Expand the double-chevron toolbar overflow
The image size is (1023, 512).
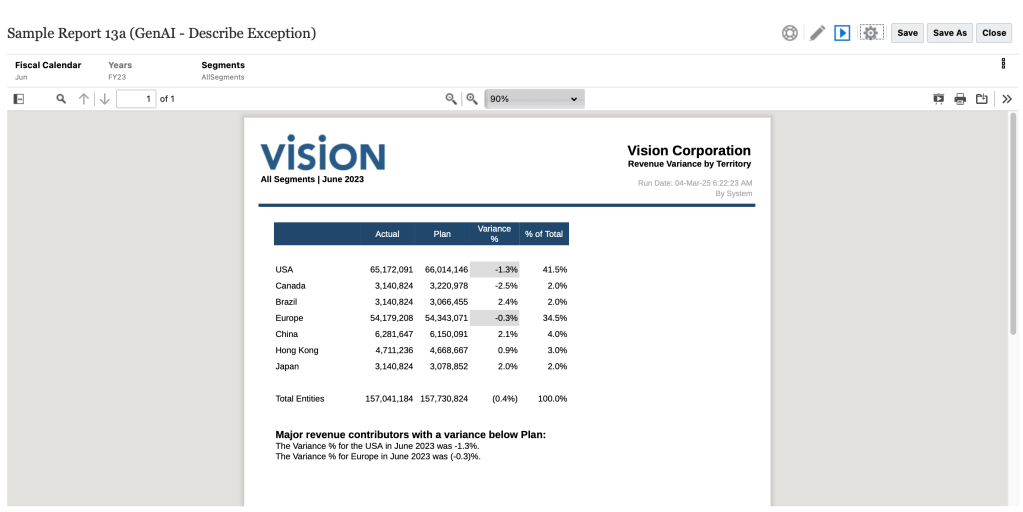pyautogui.click(x=1007, y=99)
